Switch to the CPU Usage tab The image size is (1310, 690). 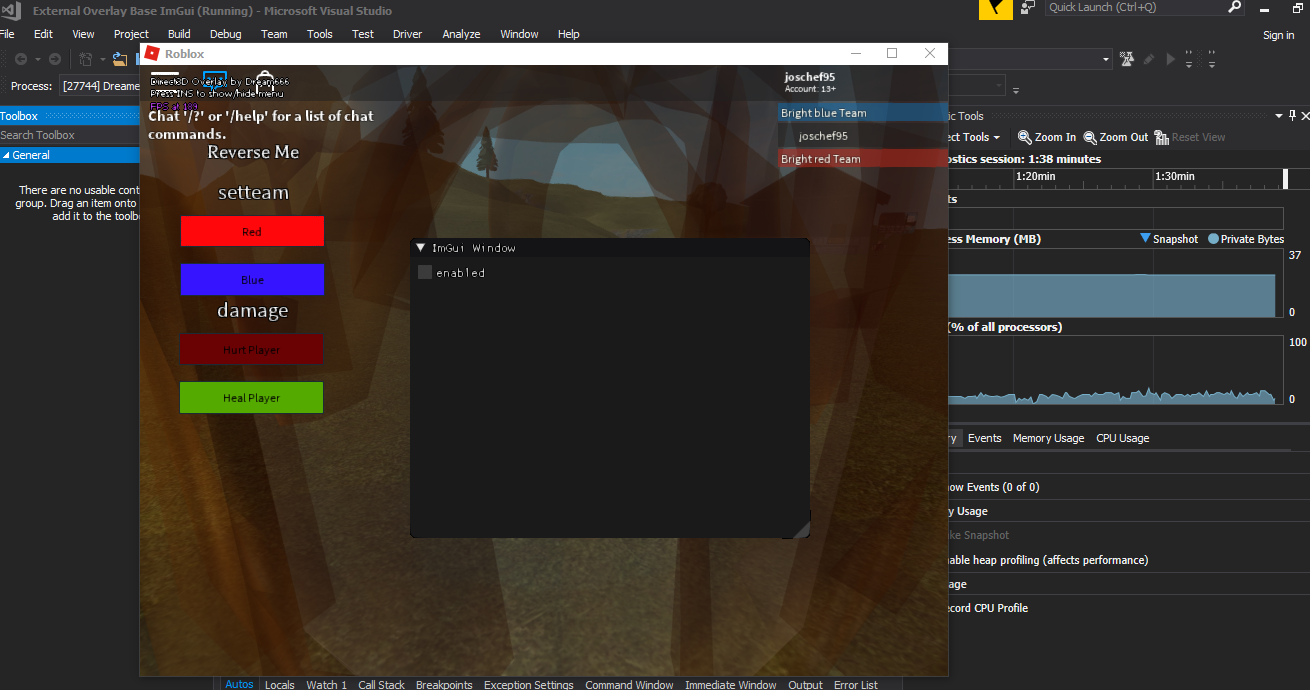coord(1122,438)
